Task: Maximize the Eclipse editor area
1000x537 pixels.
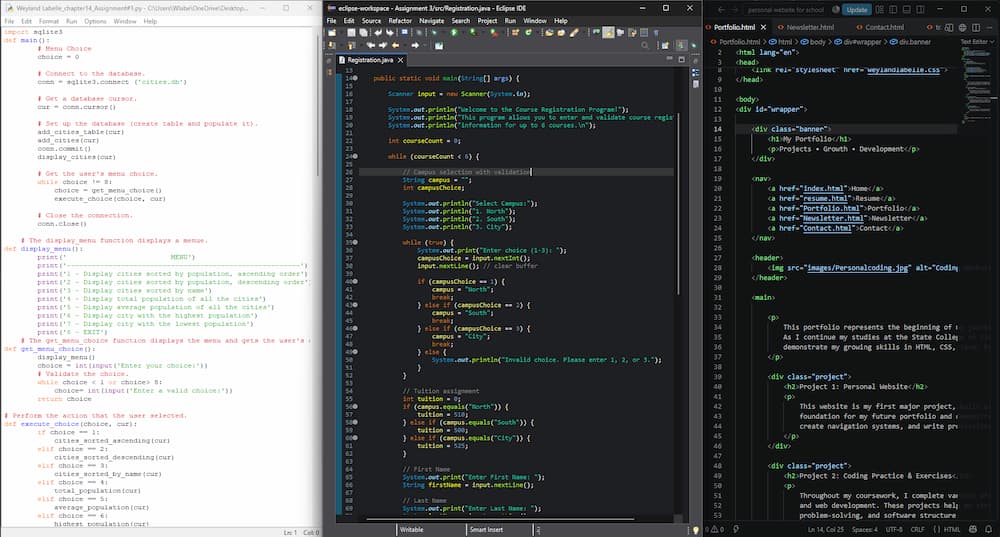Action: pyautogui.click(x=681, y=59)
